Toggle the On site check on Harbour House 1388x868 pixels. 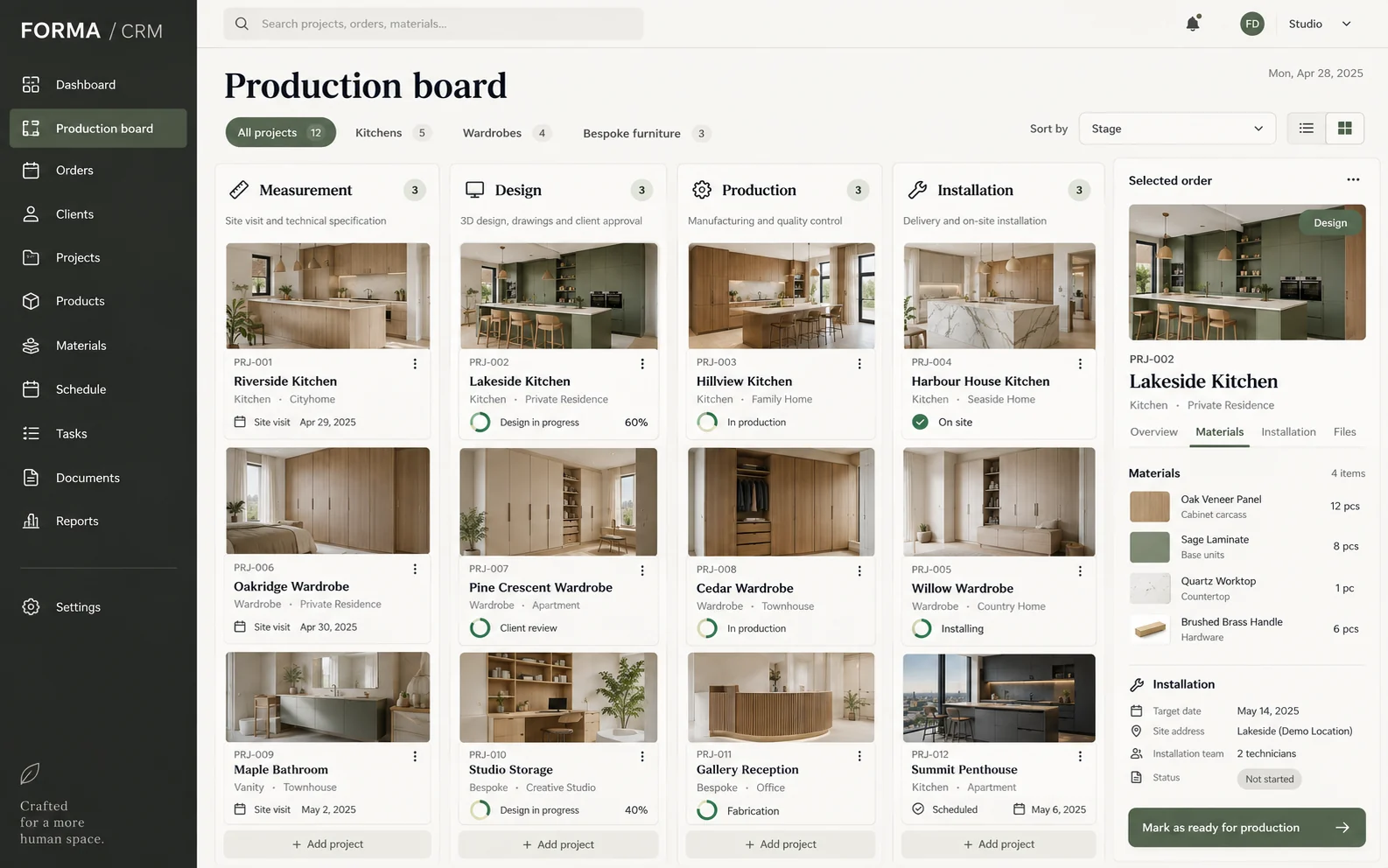pos(920,422)
